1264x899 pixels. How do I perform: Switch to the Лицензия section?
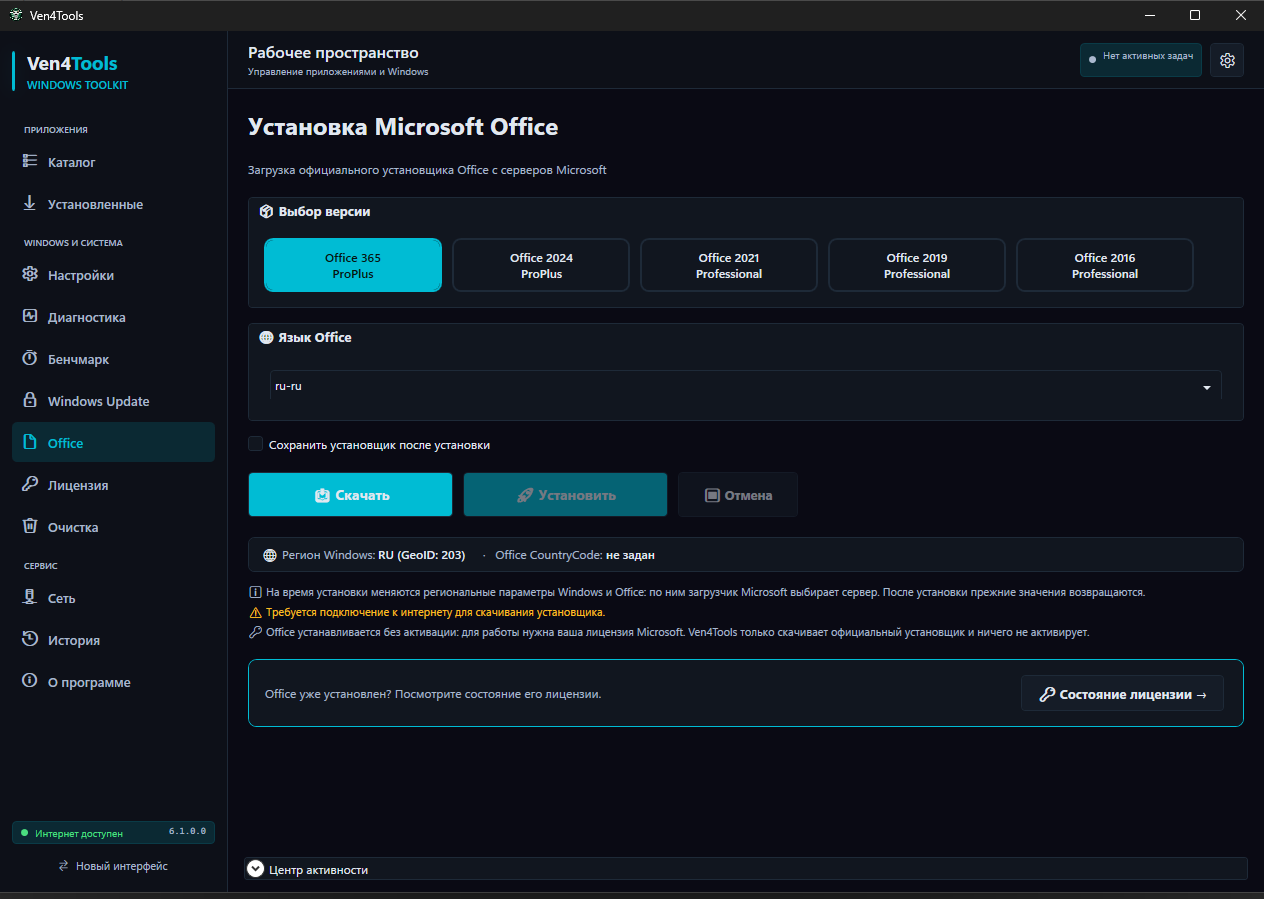click(x=113, y=485)
